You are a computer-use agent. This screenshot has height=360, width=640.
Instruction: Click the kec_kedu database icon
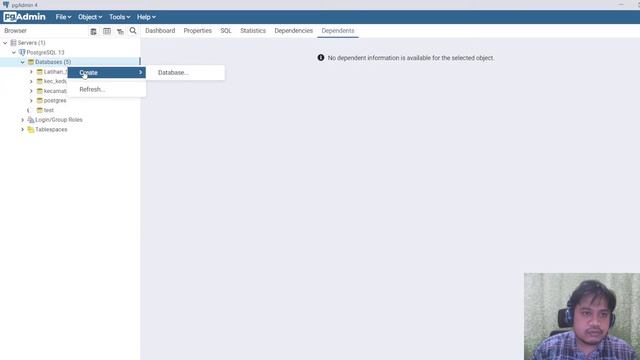coord(40,81)
